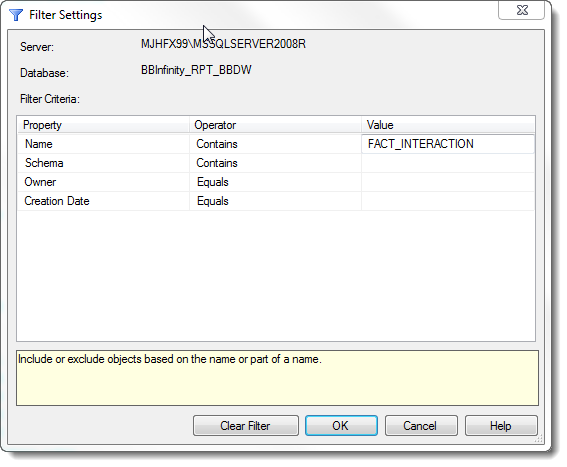The width and height of the screenshot is (567, 467).
Task: Select the Creation Date property row
Action: [x=103, y=201]
